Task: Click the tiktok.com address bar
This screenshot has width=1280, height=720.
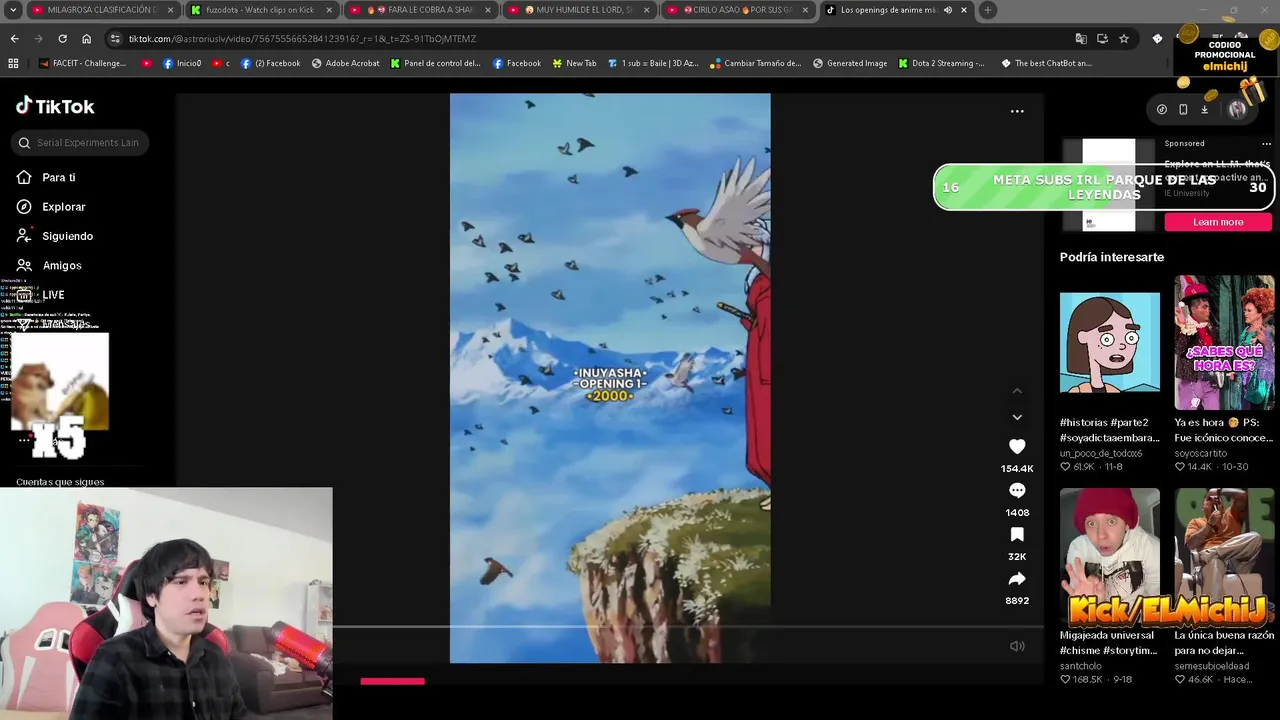Action: (x=590, y=38)
